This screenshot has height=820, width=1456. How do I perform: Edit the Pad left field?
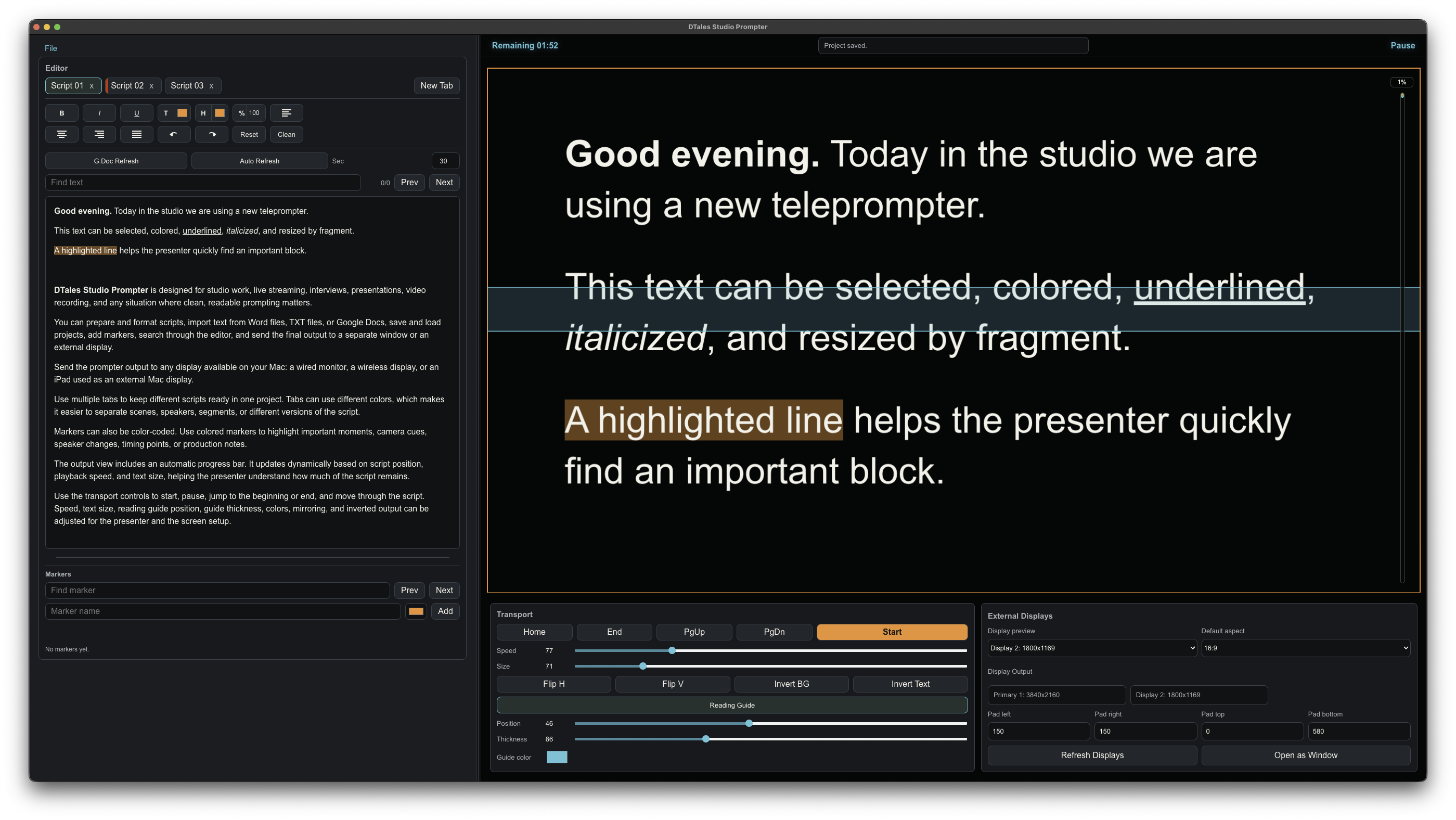(x=1039, y=732)
